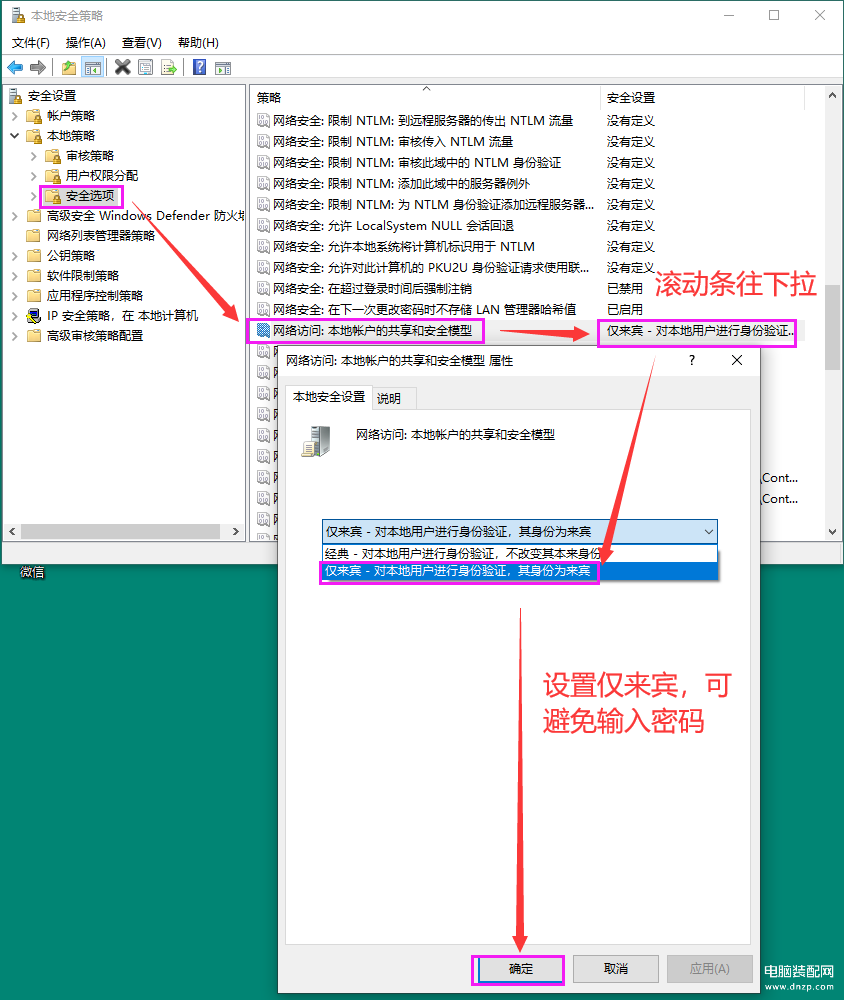
Task: Click the 审核策略 folder icon
Action: [x=53, y=156]
